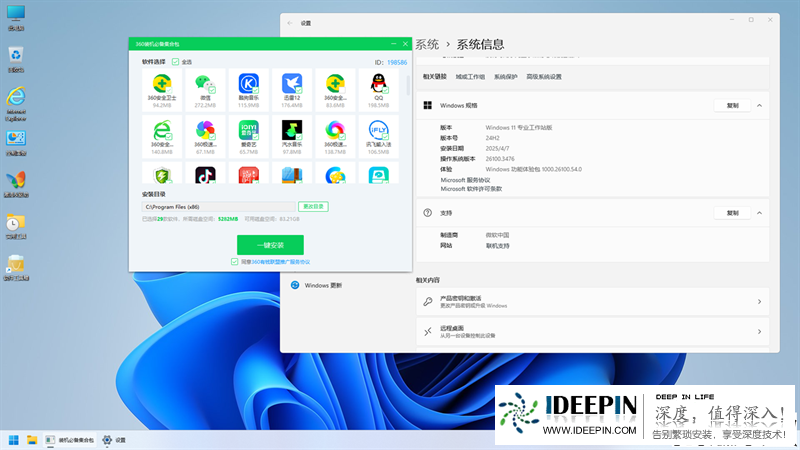This screenshot has width=800, height=450.
Task: Select the 微信 WeChat app icon
Action: (205, 84)
